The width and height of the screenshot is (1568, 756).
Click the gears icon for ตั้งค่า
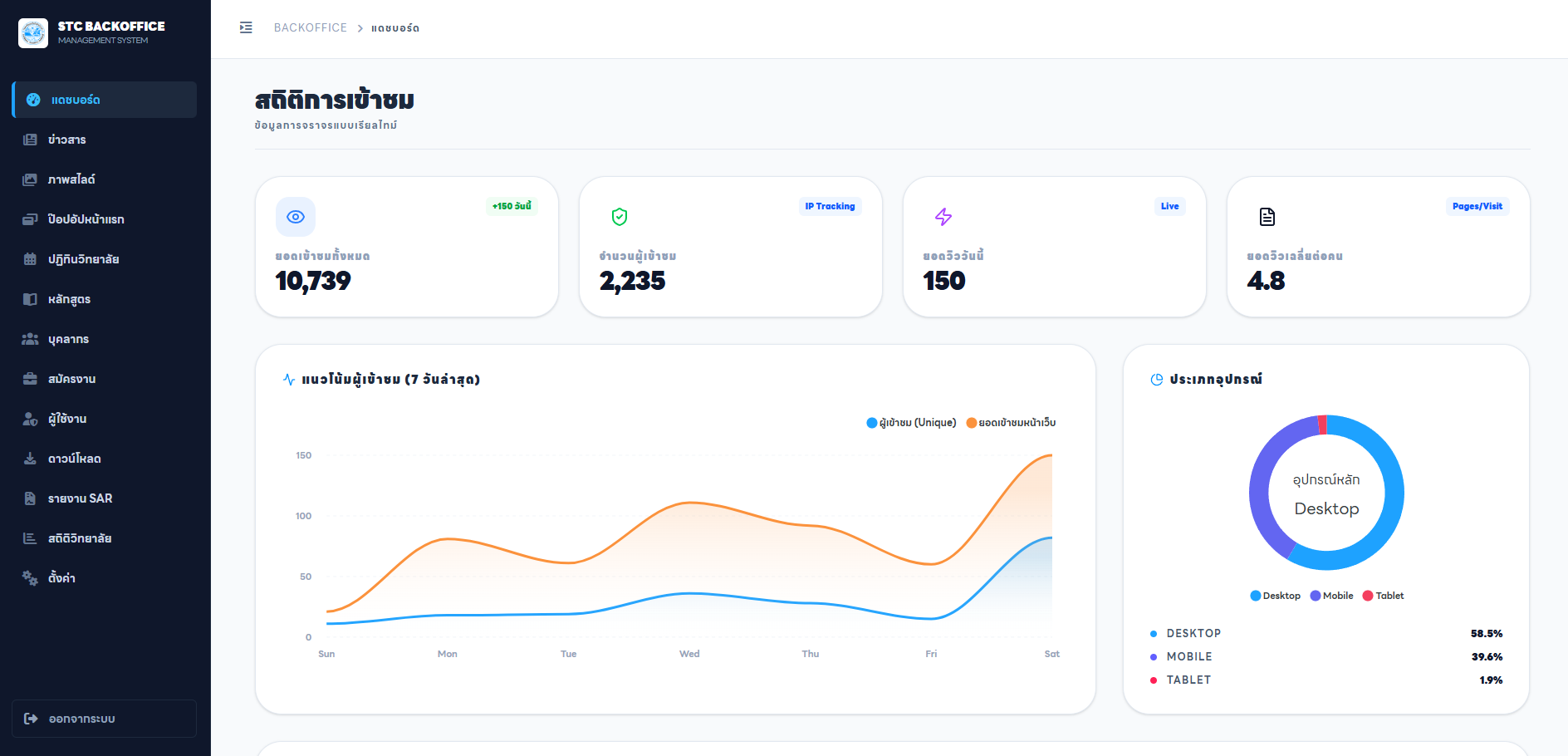coord(30,578)
